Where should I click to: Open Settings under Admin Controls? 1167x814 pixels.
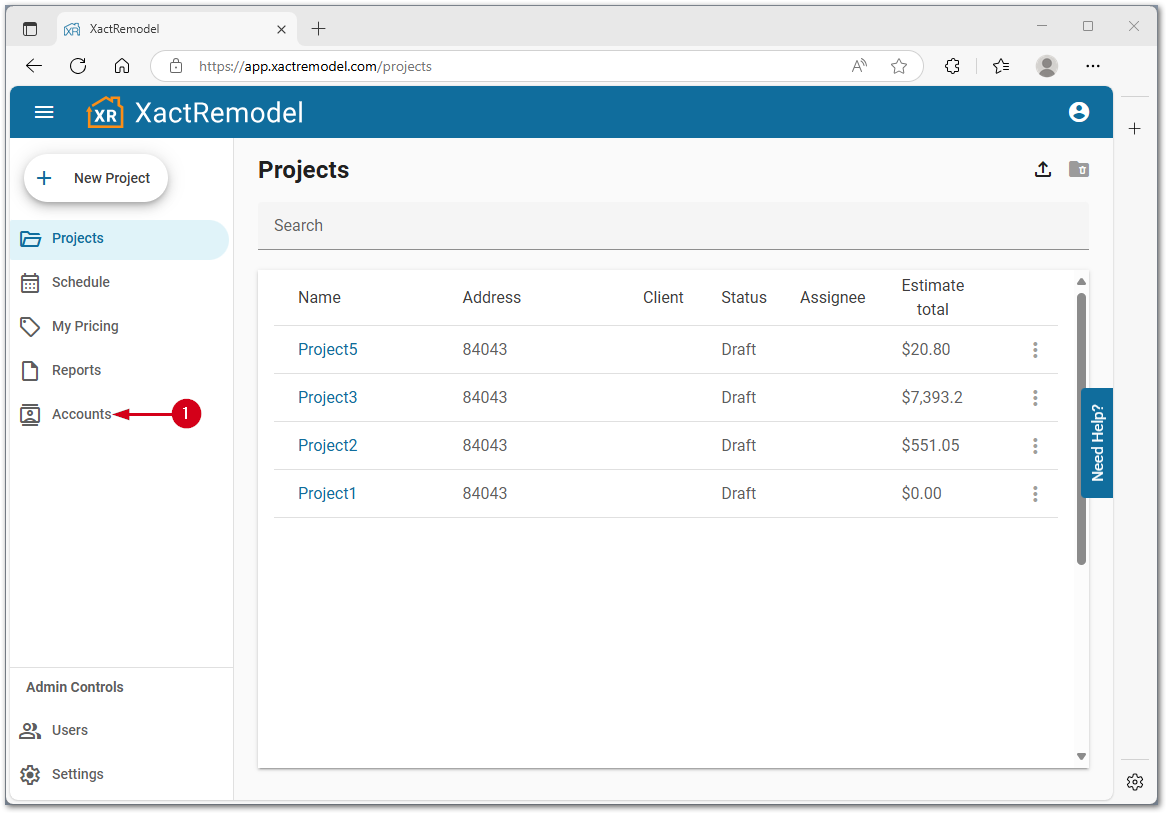pyautogui.click(x=77, y=775)
